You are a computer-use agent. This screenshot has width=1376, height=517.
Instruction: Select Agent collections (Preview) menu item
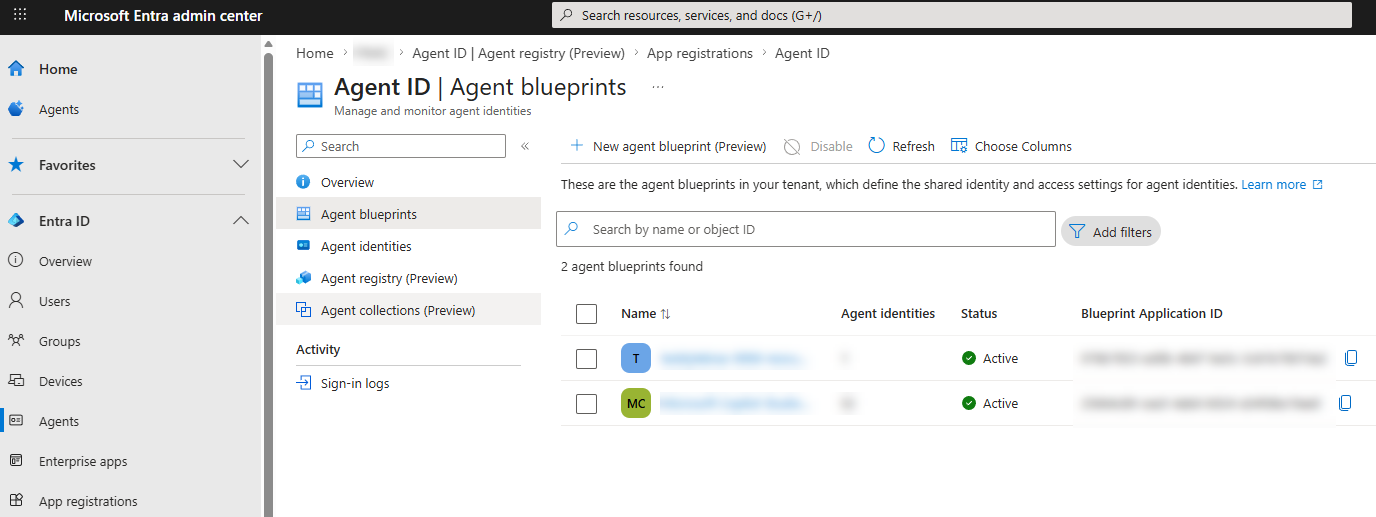click(x=397, y=310)
